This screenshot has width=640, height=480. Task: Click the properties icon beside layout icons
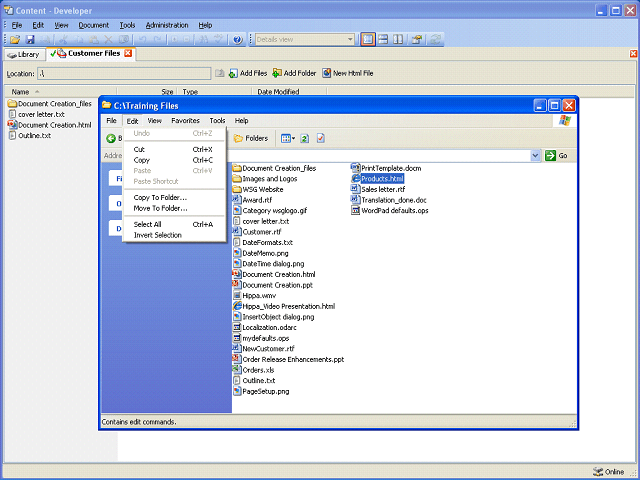pyautogui.click(x=417, y=40)
